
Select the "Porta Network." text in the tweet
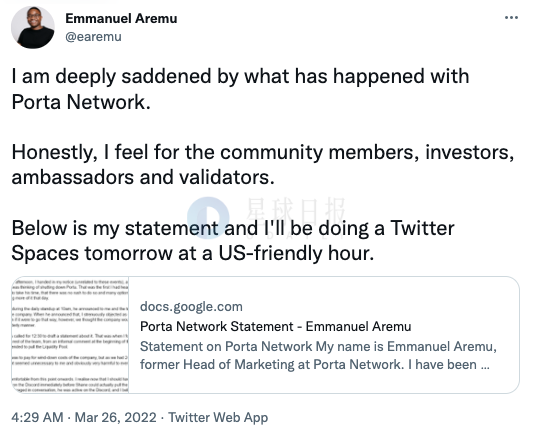[81, 102]
